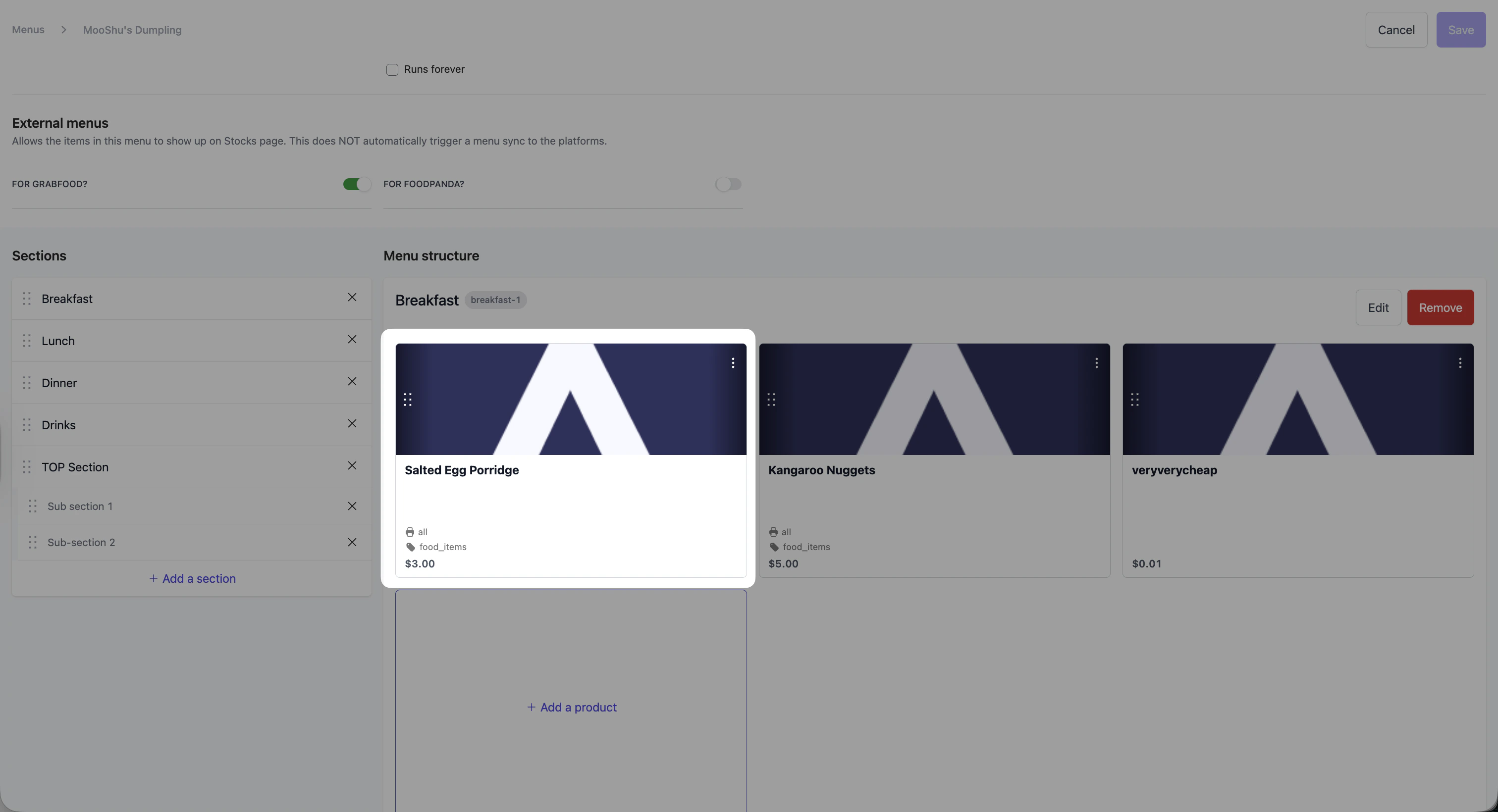This screenshot has width=1498, height=812.
Task: Click food_items tag on Kangaroo Nuggets
Action: pos(806,548)
